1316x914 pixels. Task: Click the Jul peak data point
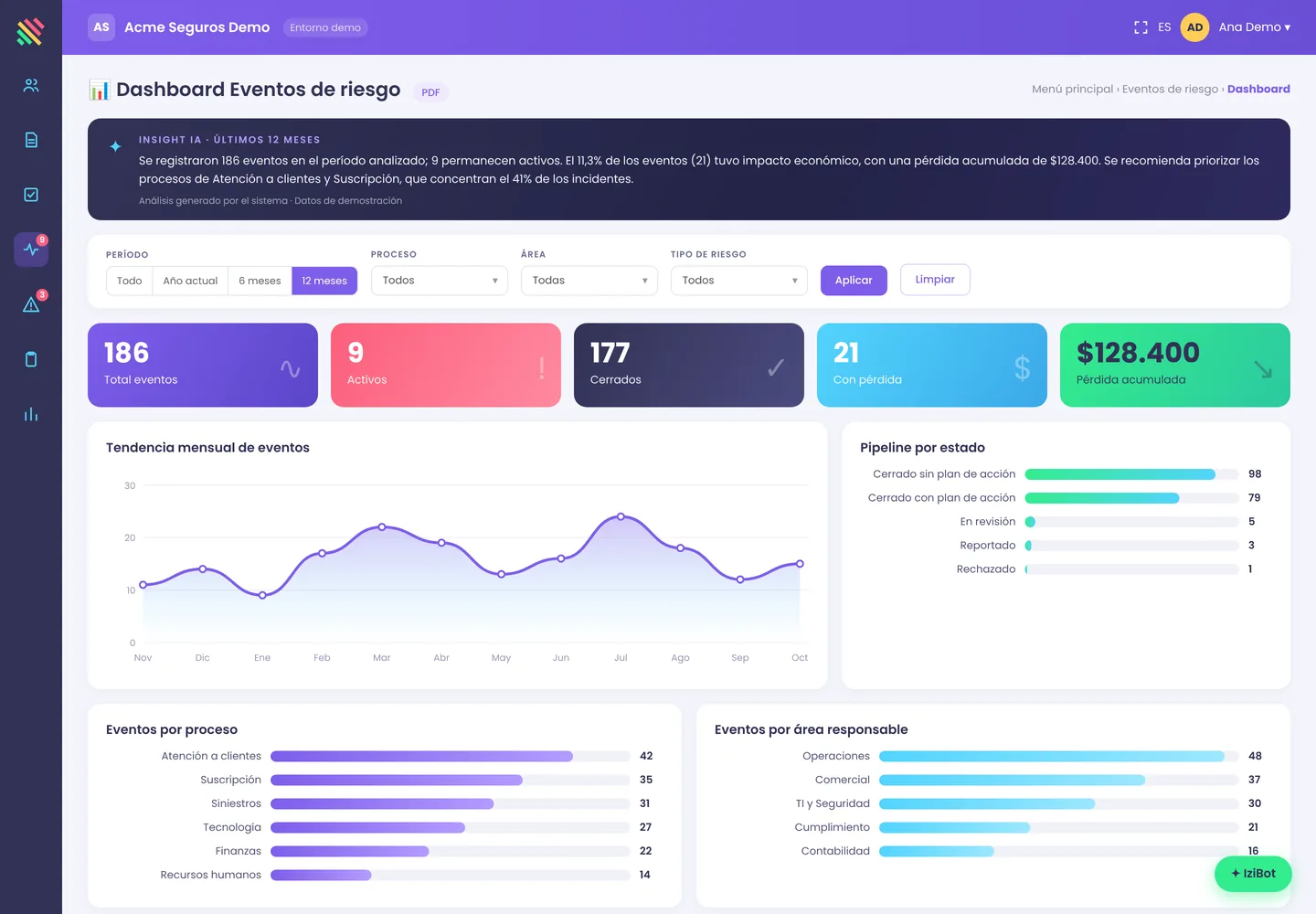pyautogui.click(x=621, y=516)
